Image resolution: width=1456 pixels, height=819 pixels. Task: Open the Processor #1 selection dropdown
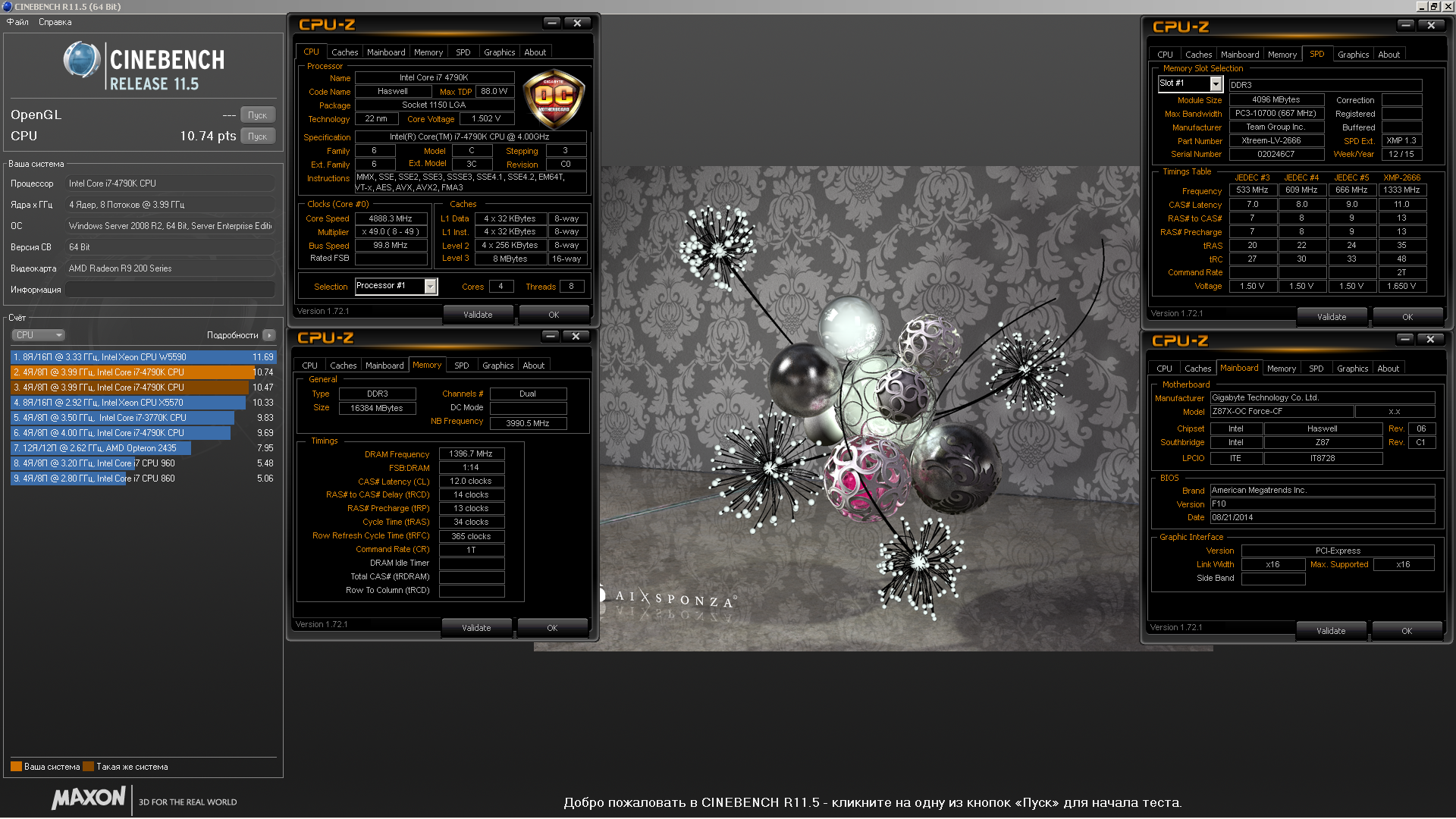[430, 286]
